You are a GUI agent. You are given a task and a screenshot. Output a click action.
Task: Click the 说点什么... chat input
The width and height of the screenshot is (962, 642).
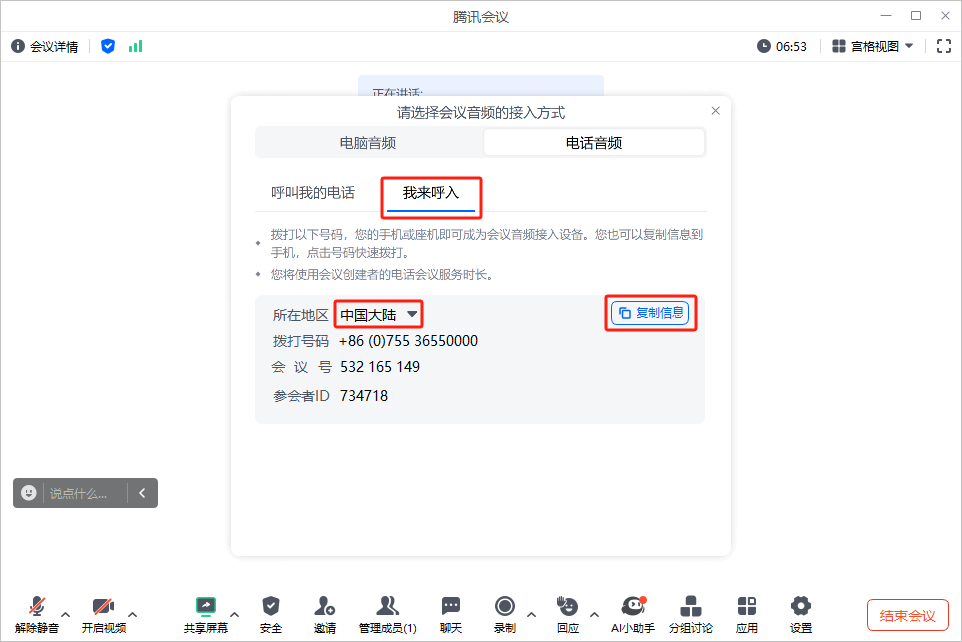79,493
